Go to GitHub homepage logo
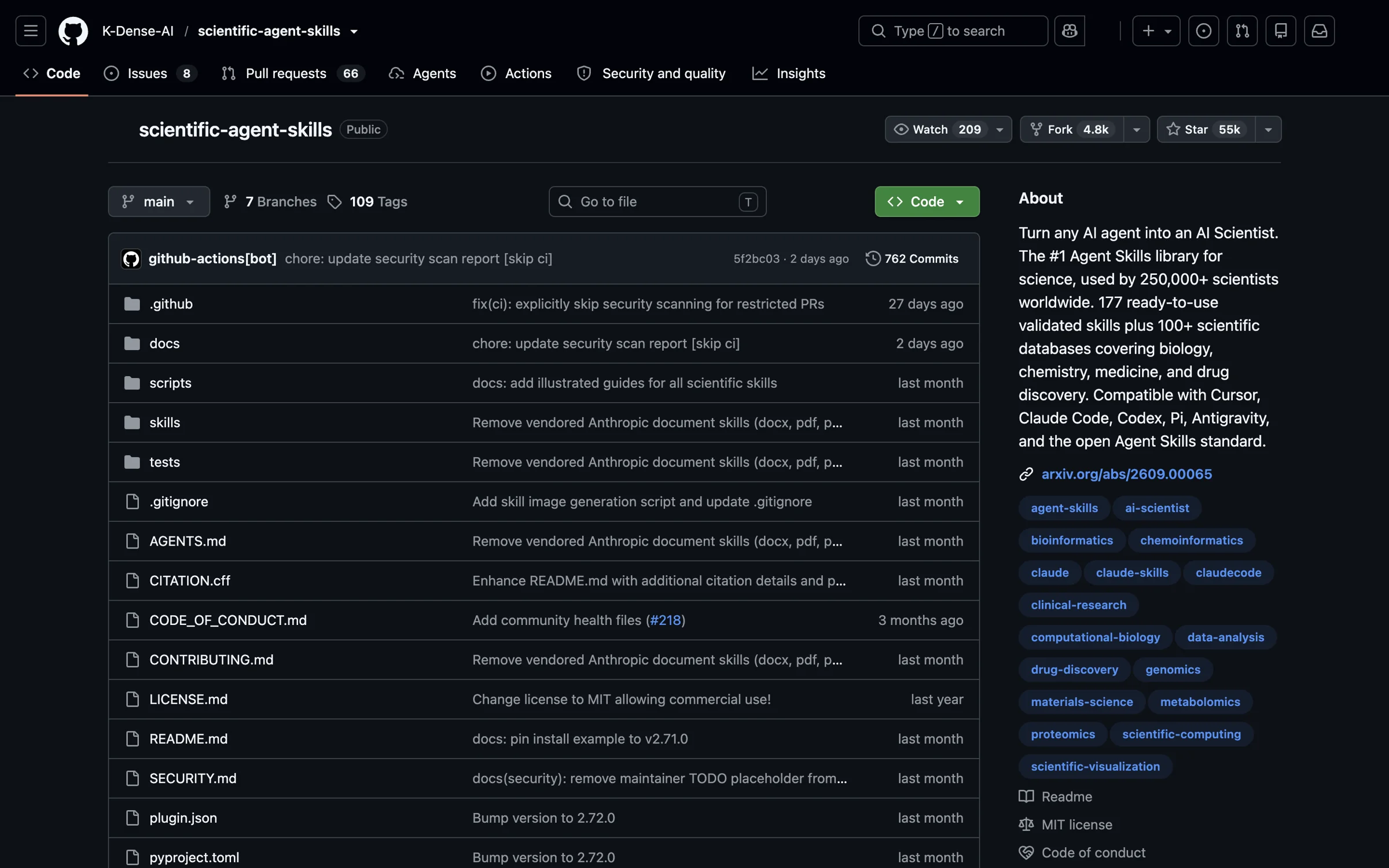The width and height of the screenshot is (1389, 868). [73, 31]
